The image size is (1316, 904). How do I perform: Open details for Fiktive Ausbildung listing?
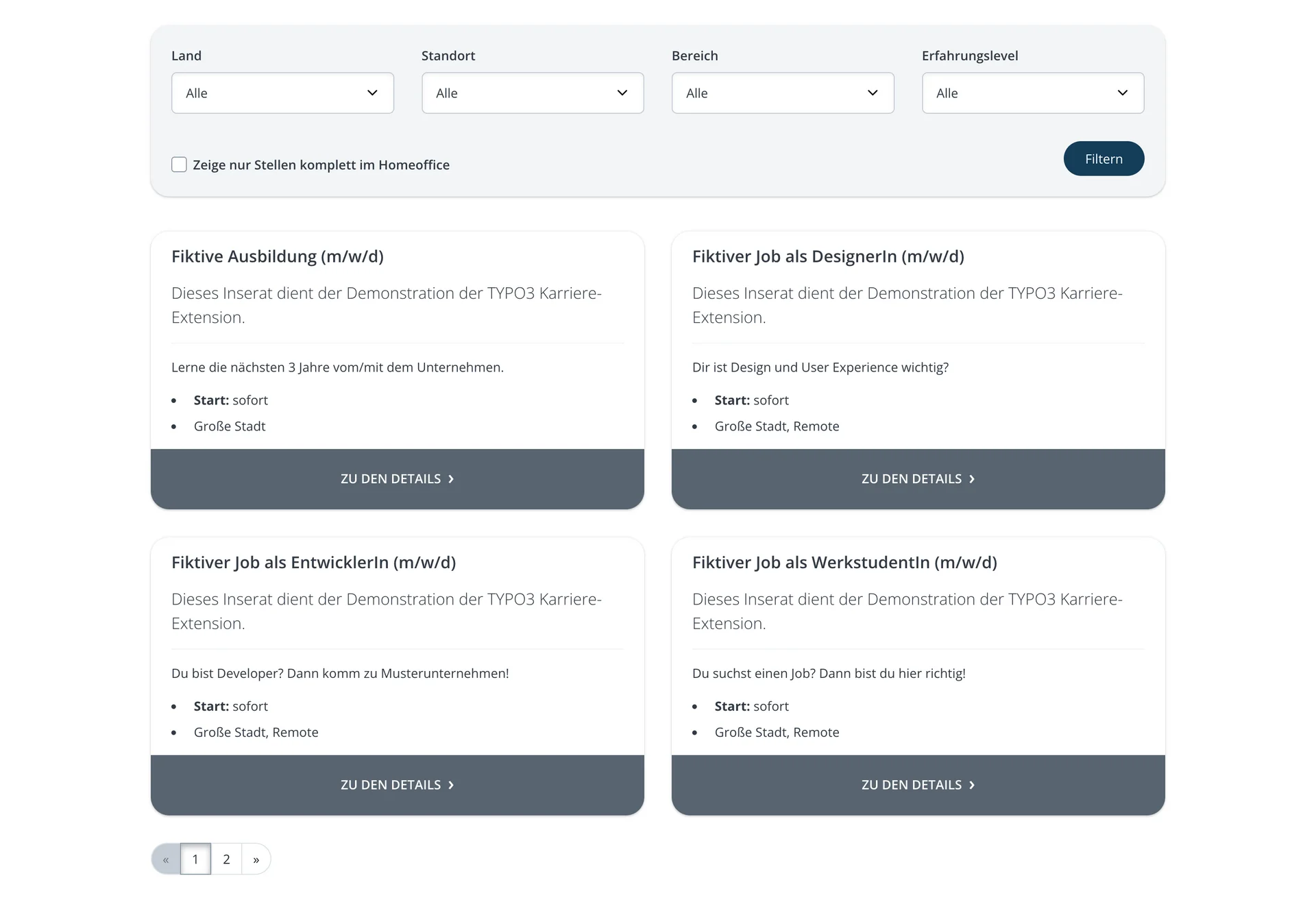[x=397, y=478]
